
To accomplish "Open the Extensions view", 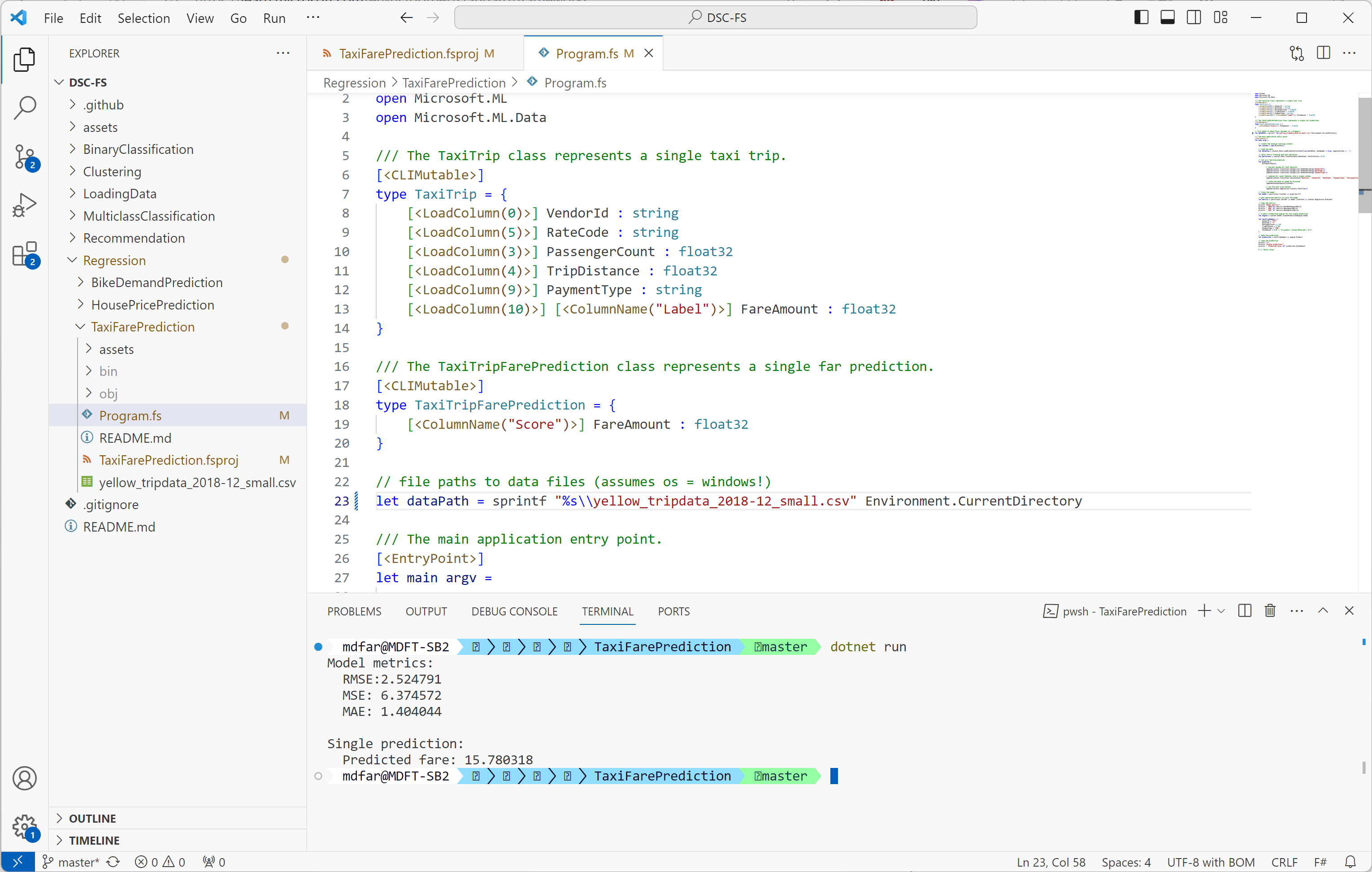I will [25, 254].
